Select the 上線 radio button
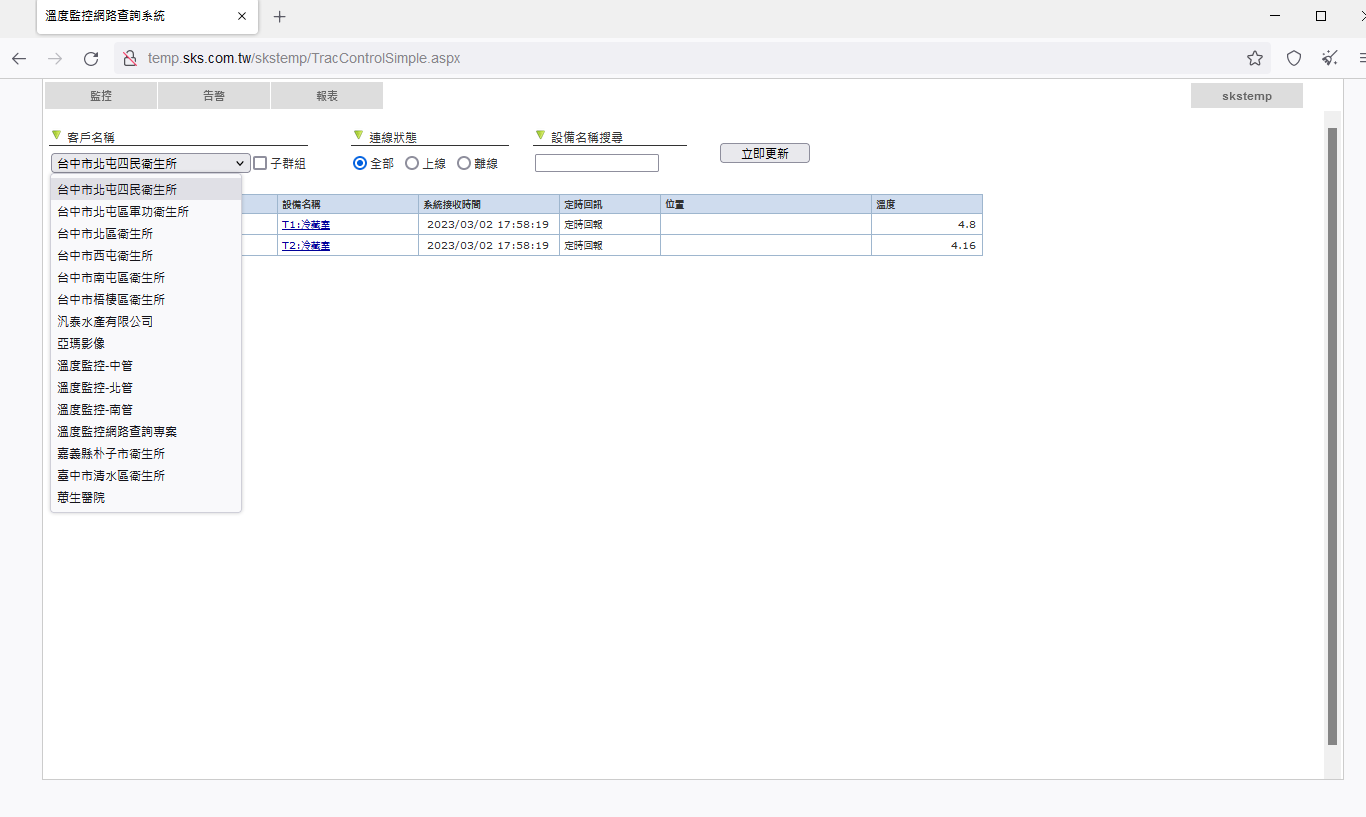The width and height of the screenshot is (1366, 817). point(412,163)
